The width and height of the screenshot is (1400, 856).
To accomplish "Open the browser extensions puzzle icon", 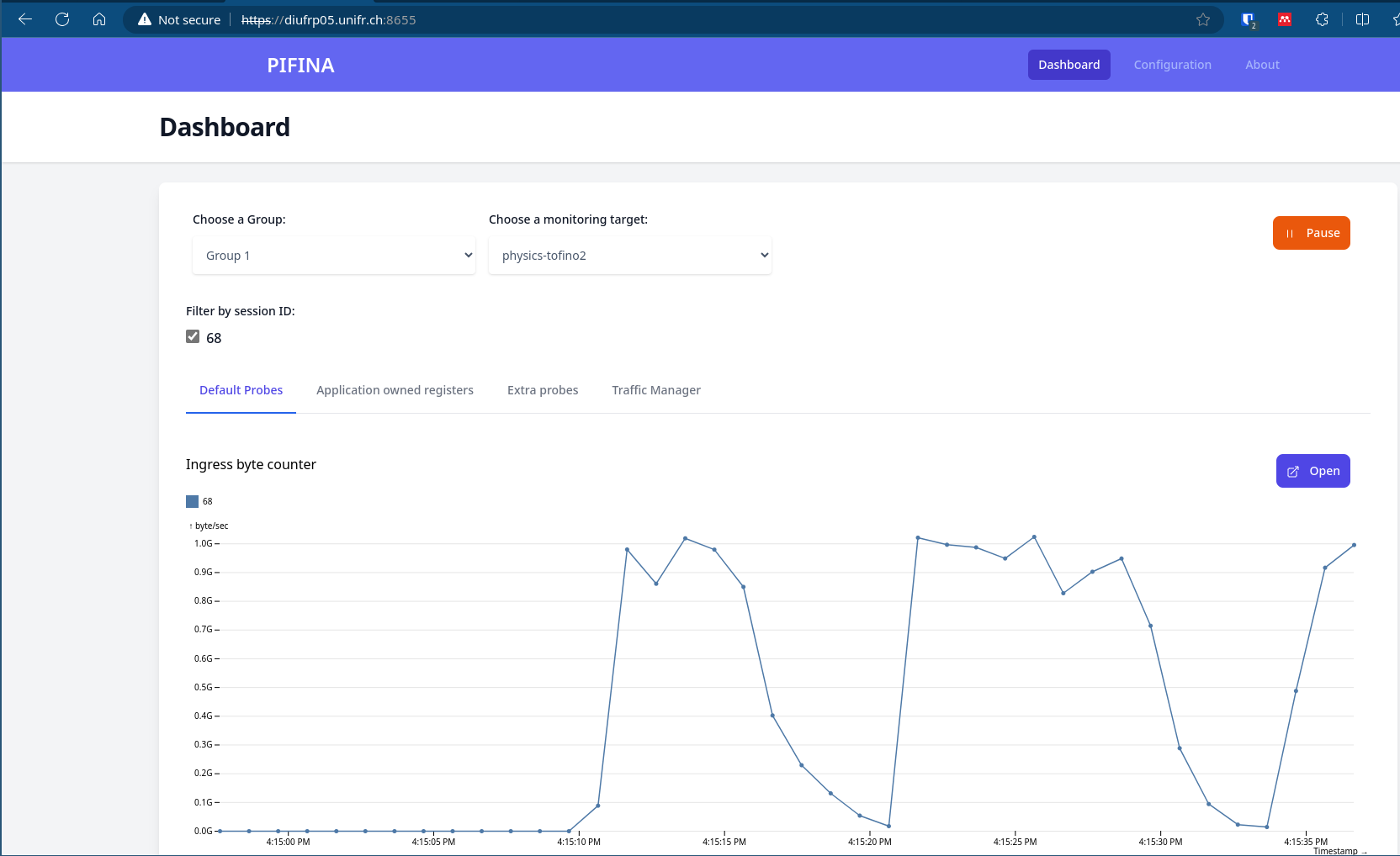I will click(x=1322, y=19).
